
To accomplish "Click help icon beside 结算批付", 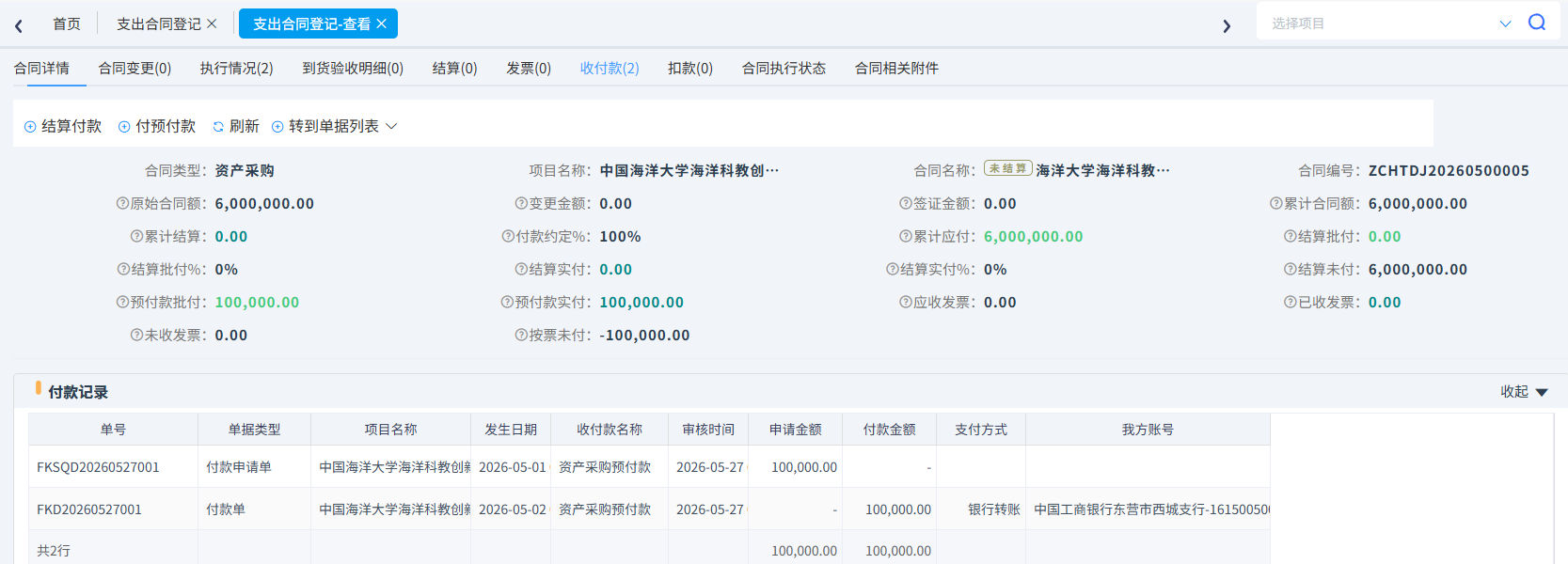I will [1291, 236].
